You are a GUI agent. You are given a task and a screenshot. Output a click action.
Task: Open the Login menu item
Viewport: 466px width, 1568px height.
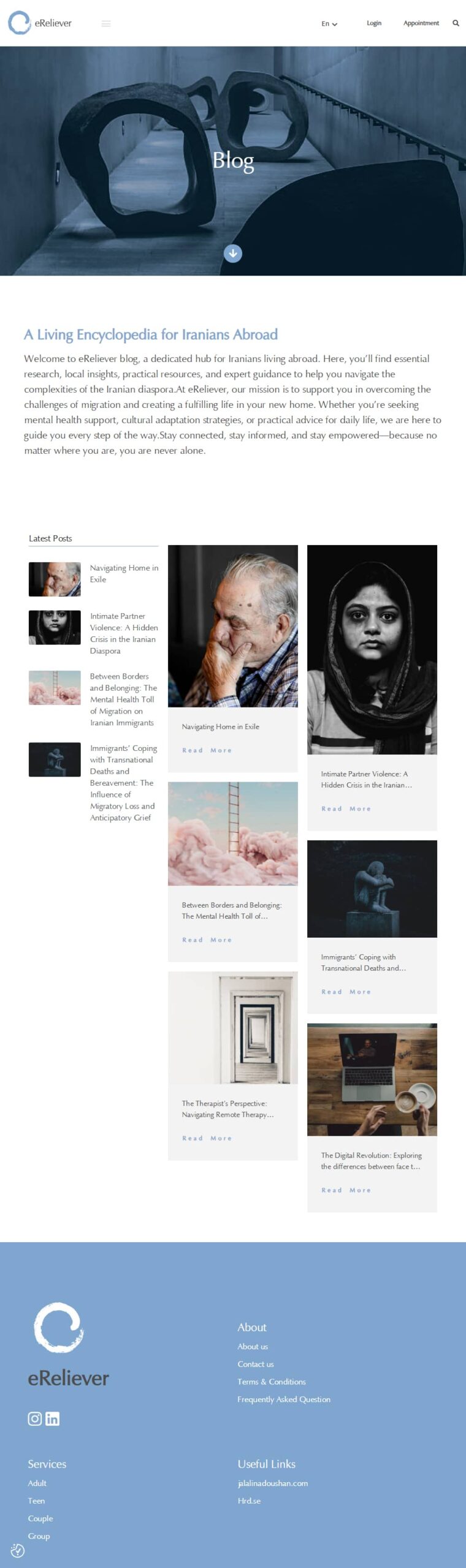click(374, 23)
